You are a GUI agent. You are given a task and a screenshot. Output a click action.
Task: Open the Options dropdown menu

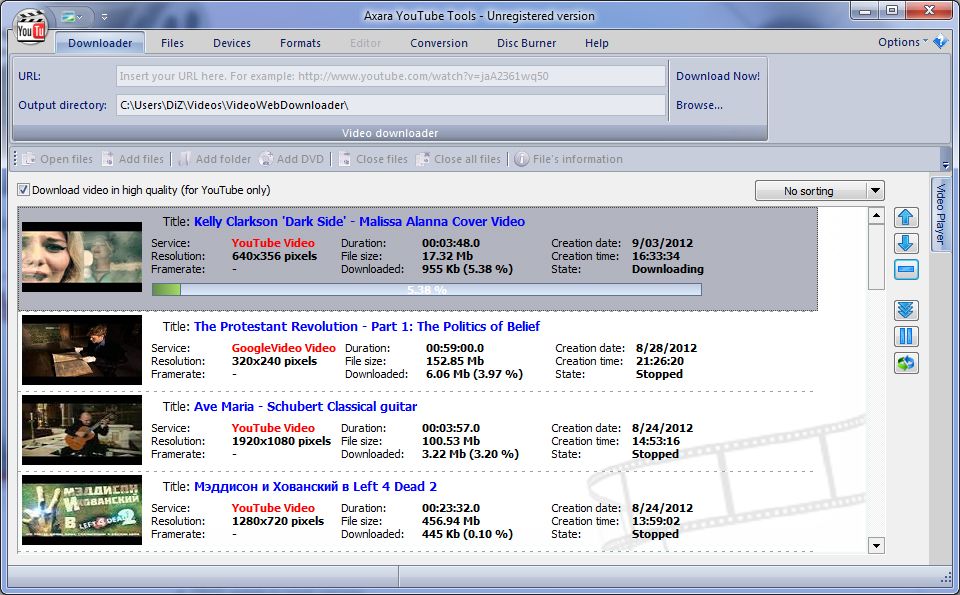[902, 42]
